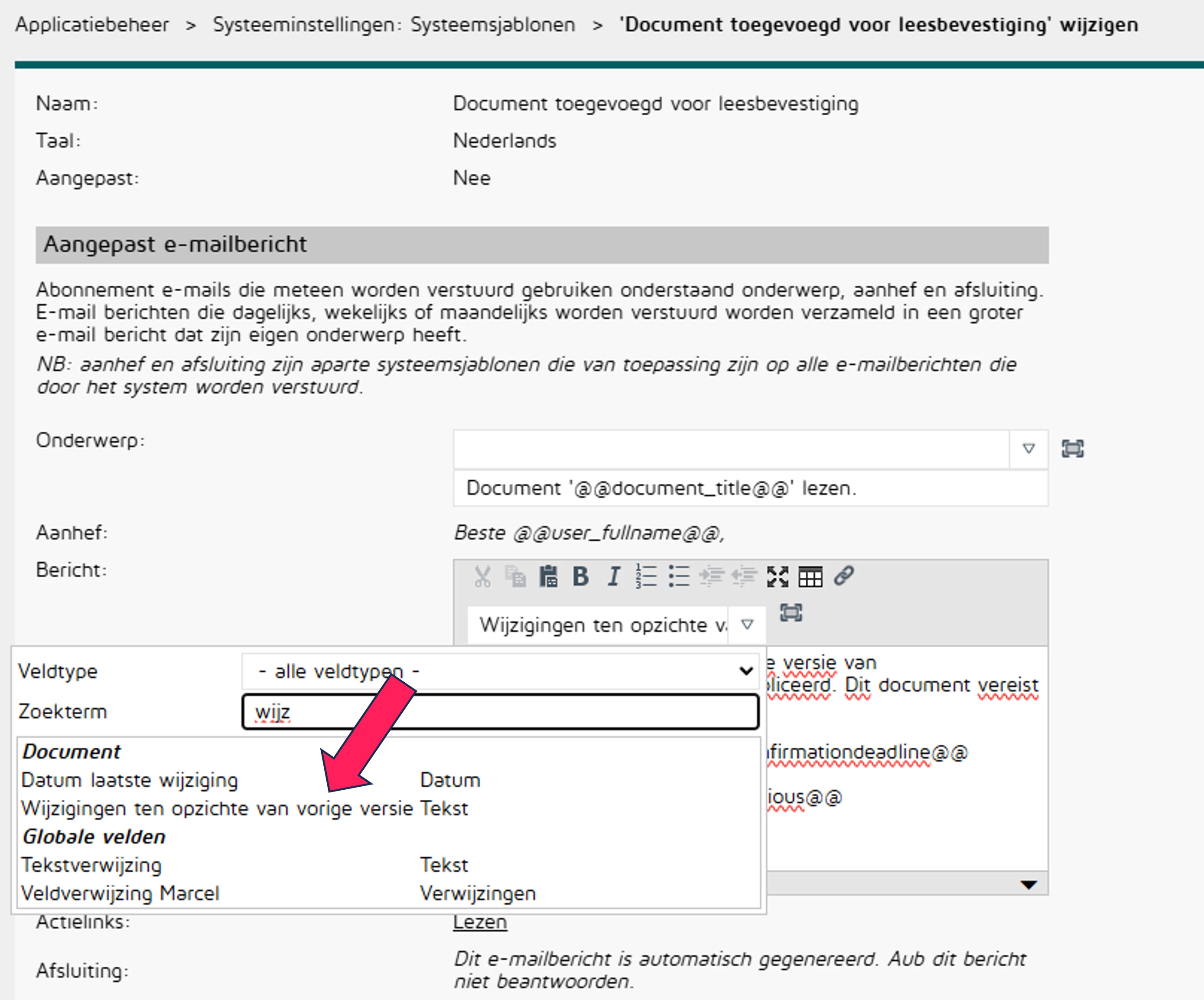
Task: Go to 'Systeeminstellingen: Systeemsjablonen' breadcrumb
Action: [x=394, y=25]
